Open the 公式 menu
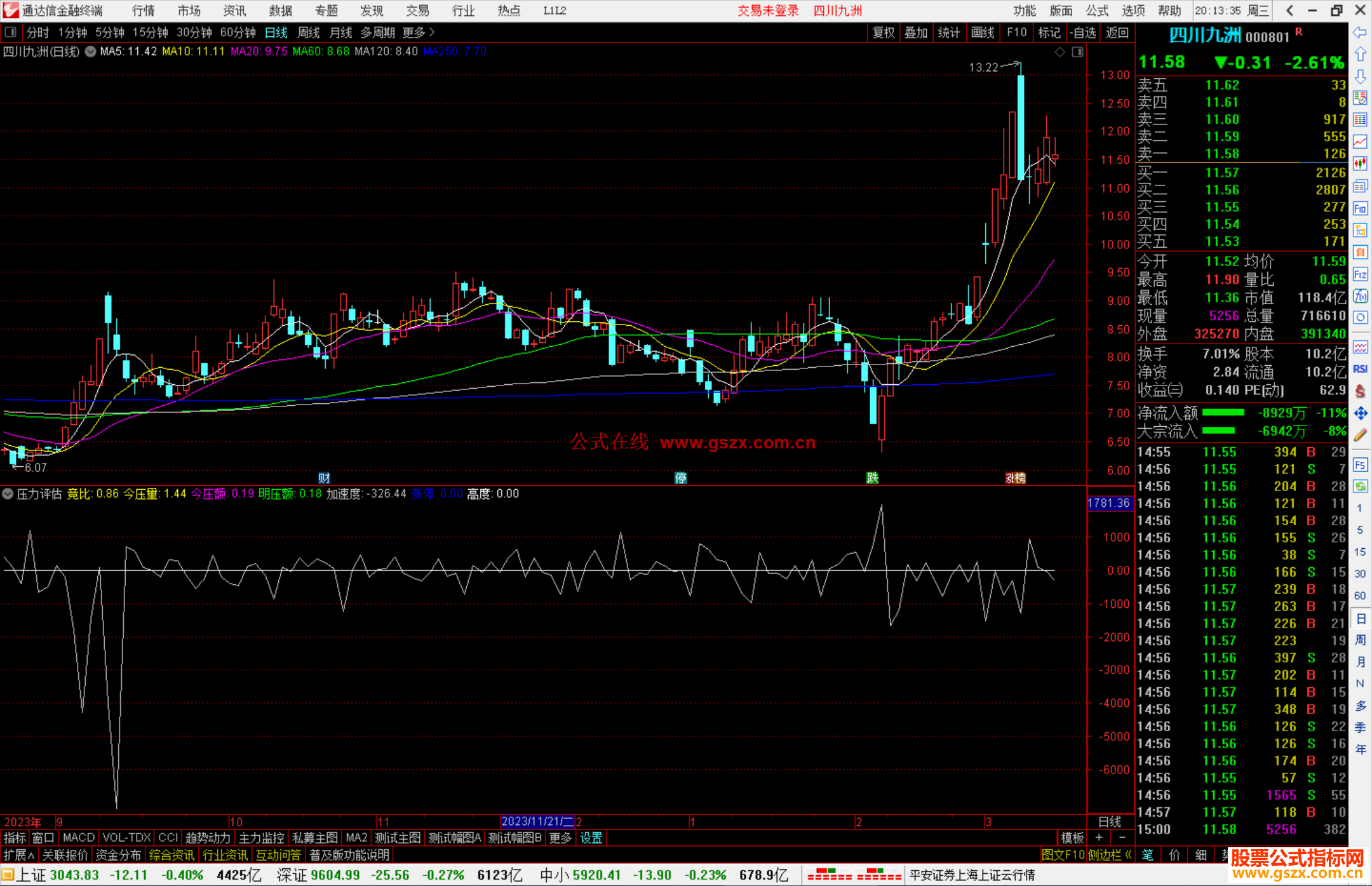Viewport: 1372px width, 886px height. [x=1096, y=10]
